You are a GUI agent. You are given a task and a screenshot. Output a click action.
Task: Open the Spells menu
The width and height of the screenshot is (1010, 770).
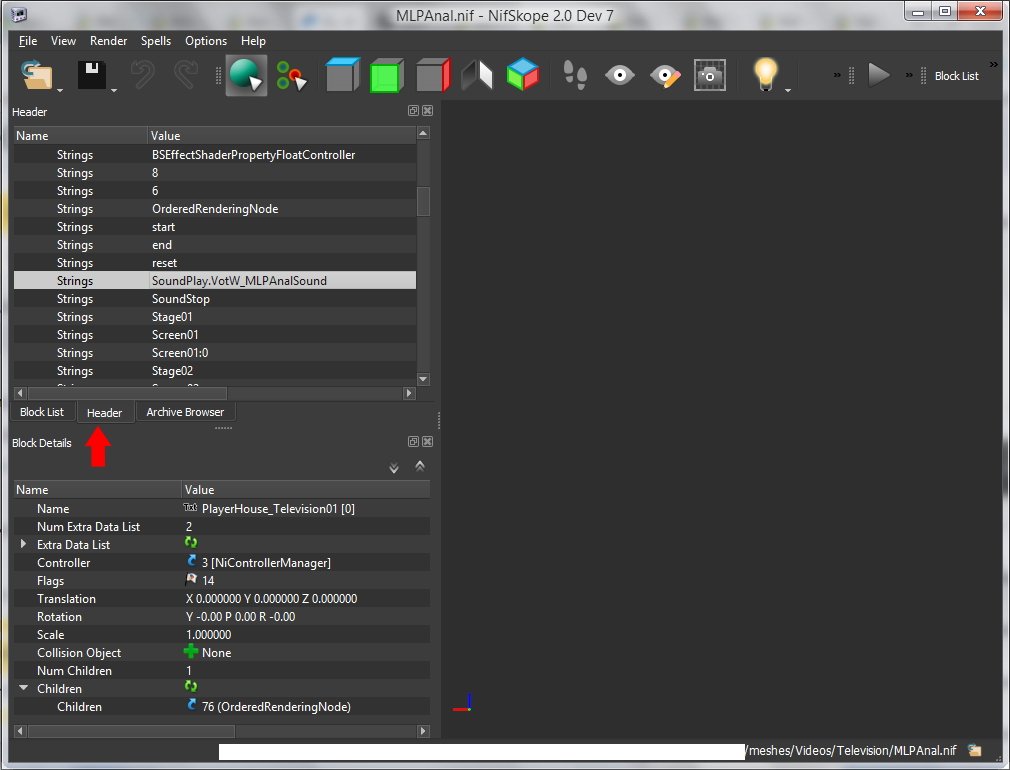(x=155, y=41)
